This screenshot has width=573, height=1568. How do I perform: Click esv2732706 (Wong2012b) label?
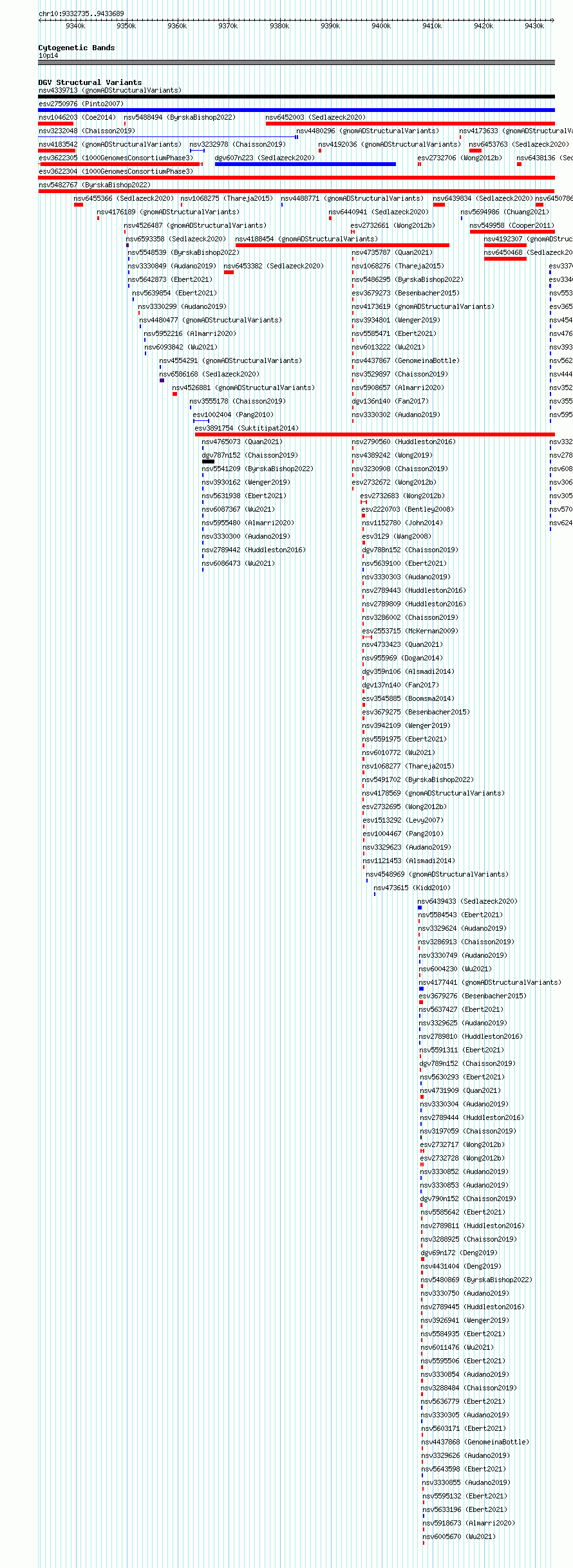click(x=460, y=158)
